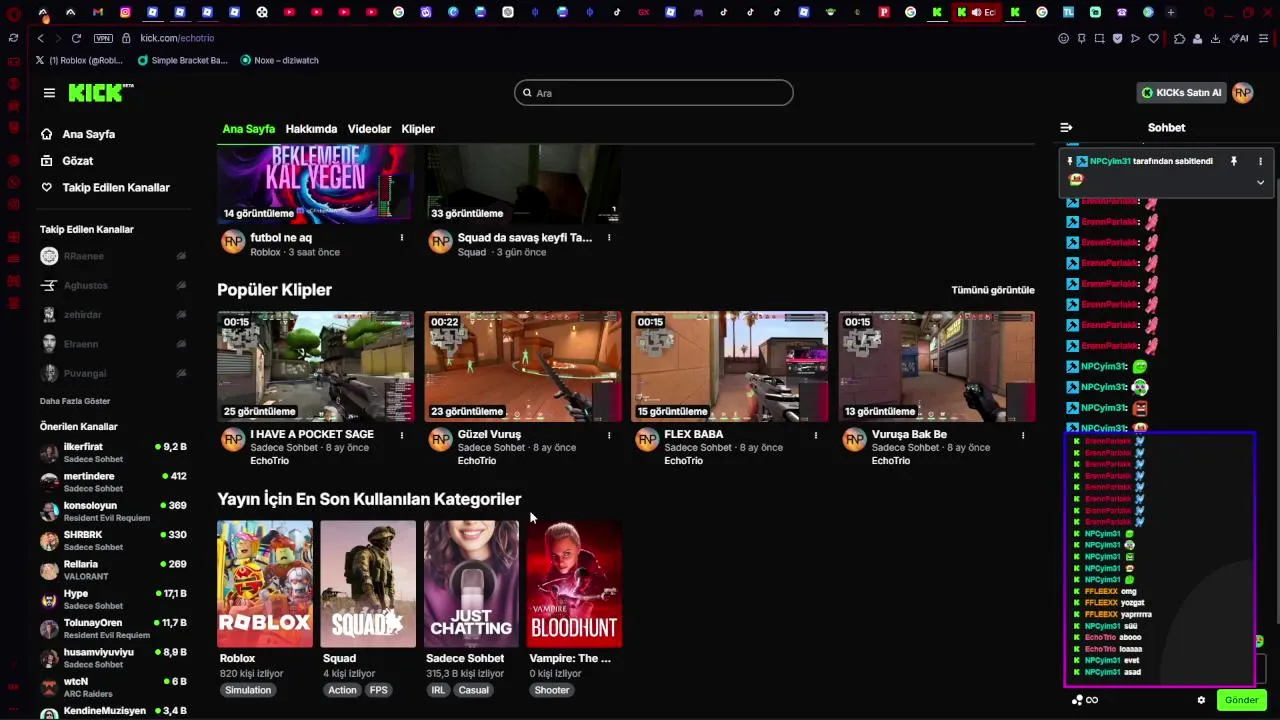Switch to the Gmail browser tab
Image resolution: width=1280 pixels, height=720 pixels.
click(x=98, y=12)
